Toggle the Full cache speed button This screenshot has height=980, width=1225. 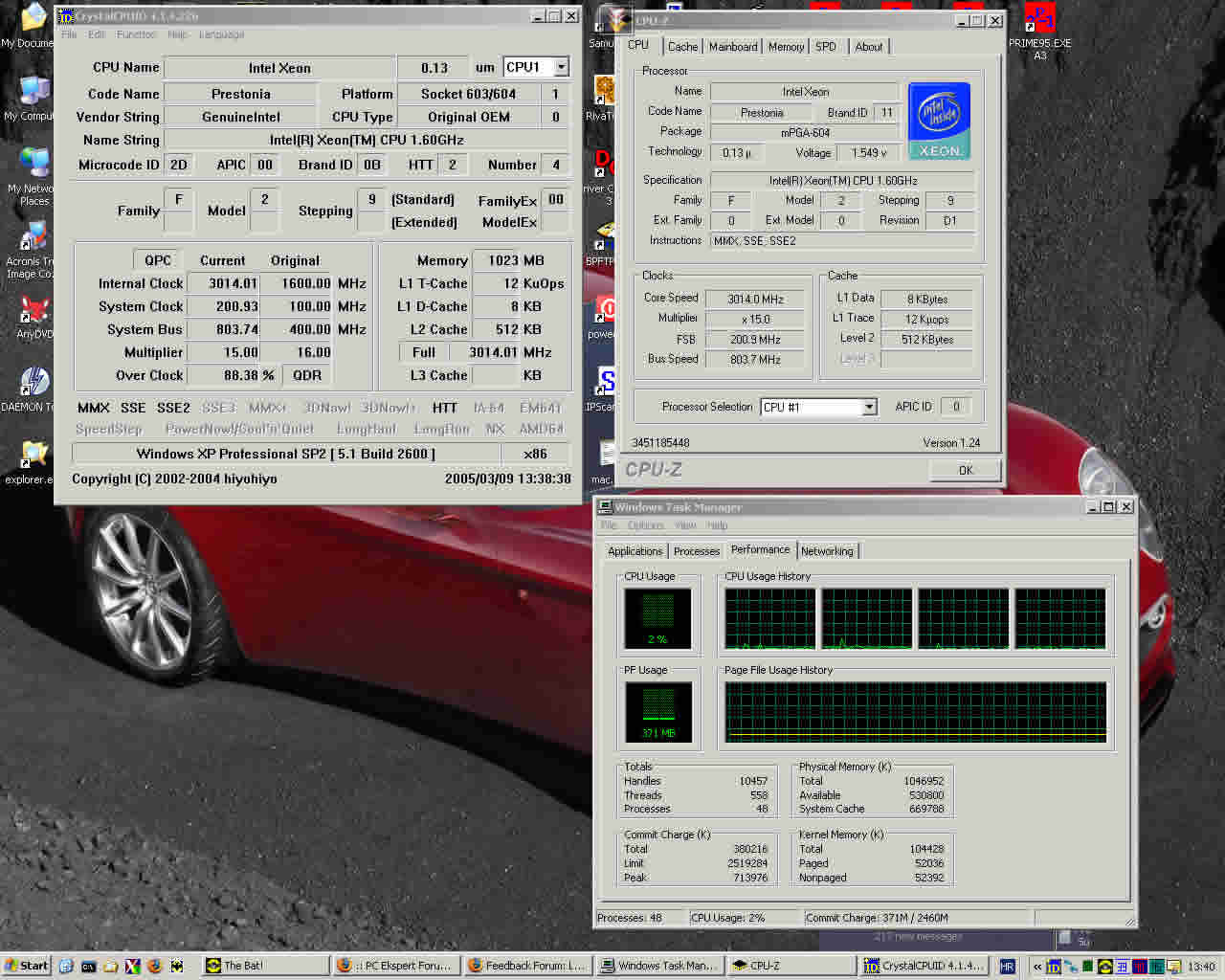[x=423, y=352]
